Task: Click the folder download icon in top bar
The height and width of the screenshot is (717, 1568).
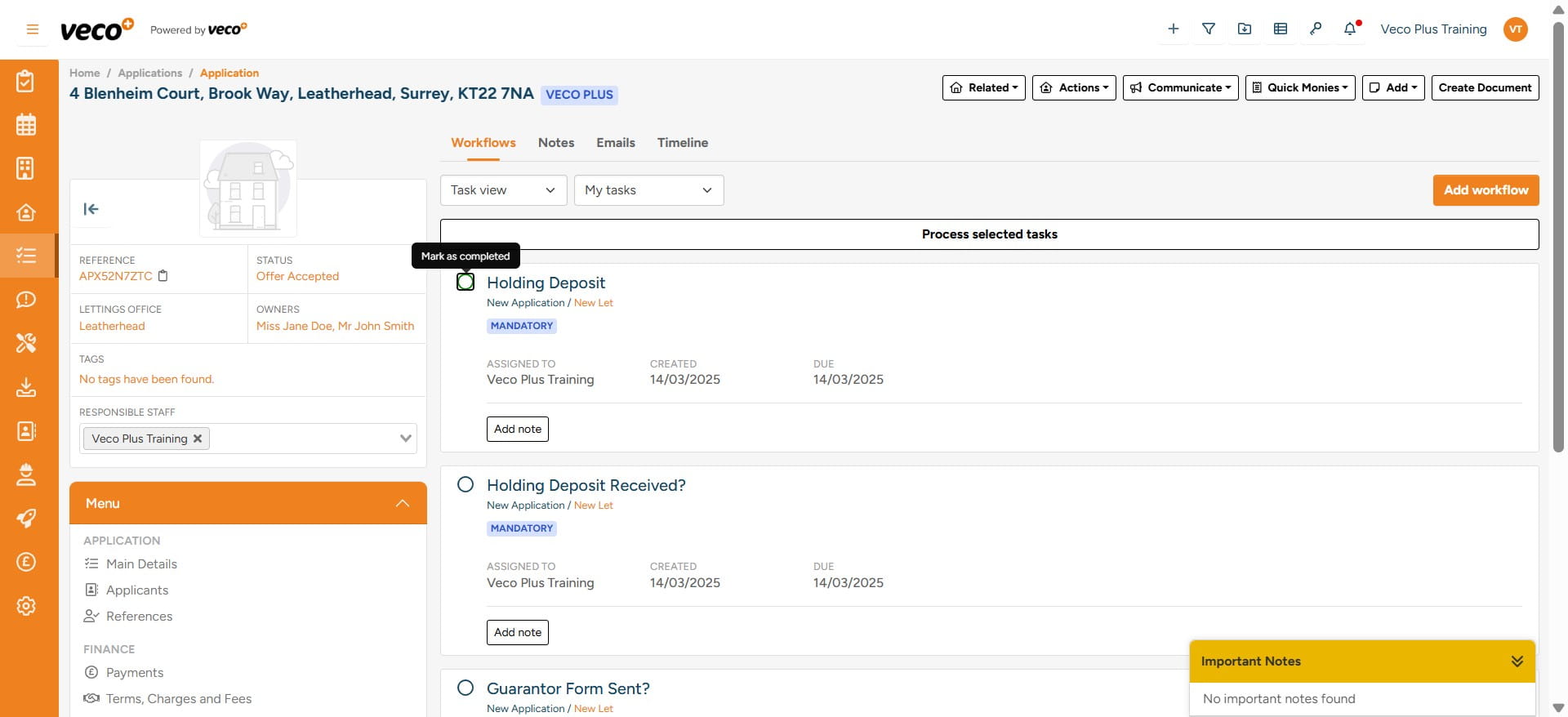Action: pyautogui.click(x=1245, y=29)
